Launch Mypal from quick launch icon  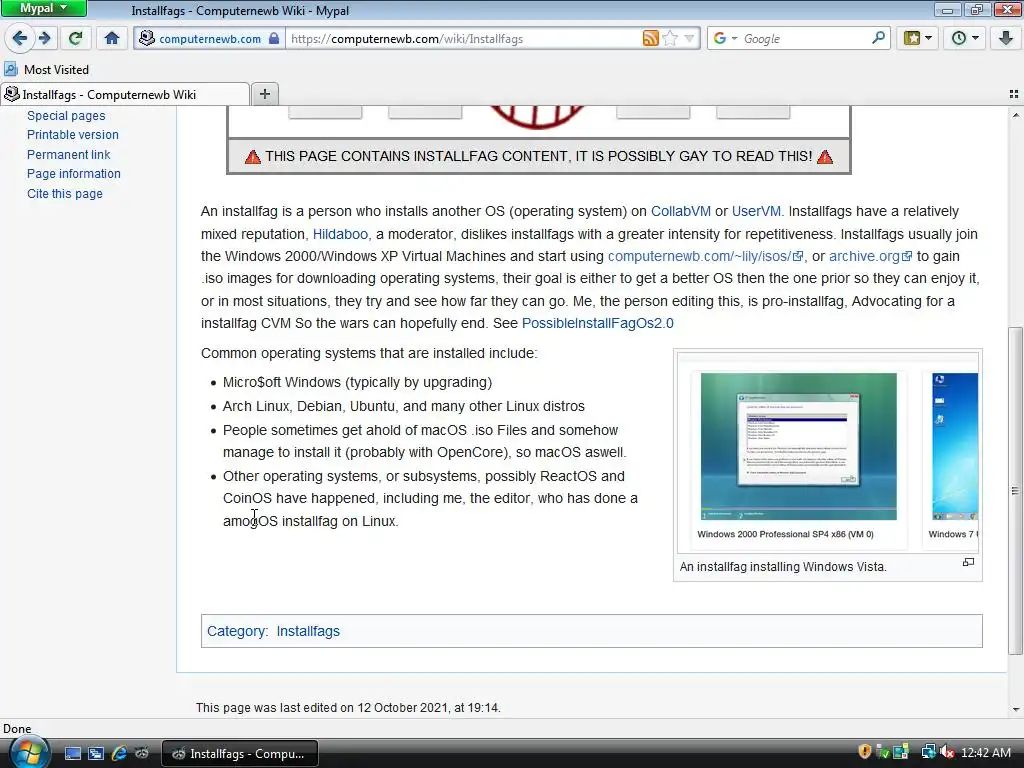click(x=142, y=754)
